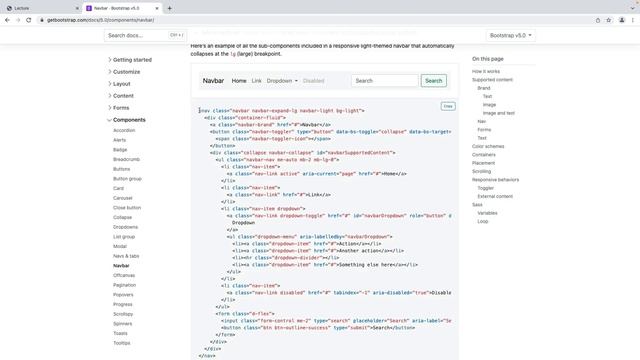Open the Close button docs page
640x360 pixels.
(x=127, y=208)
